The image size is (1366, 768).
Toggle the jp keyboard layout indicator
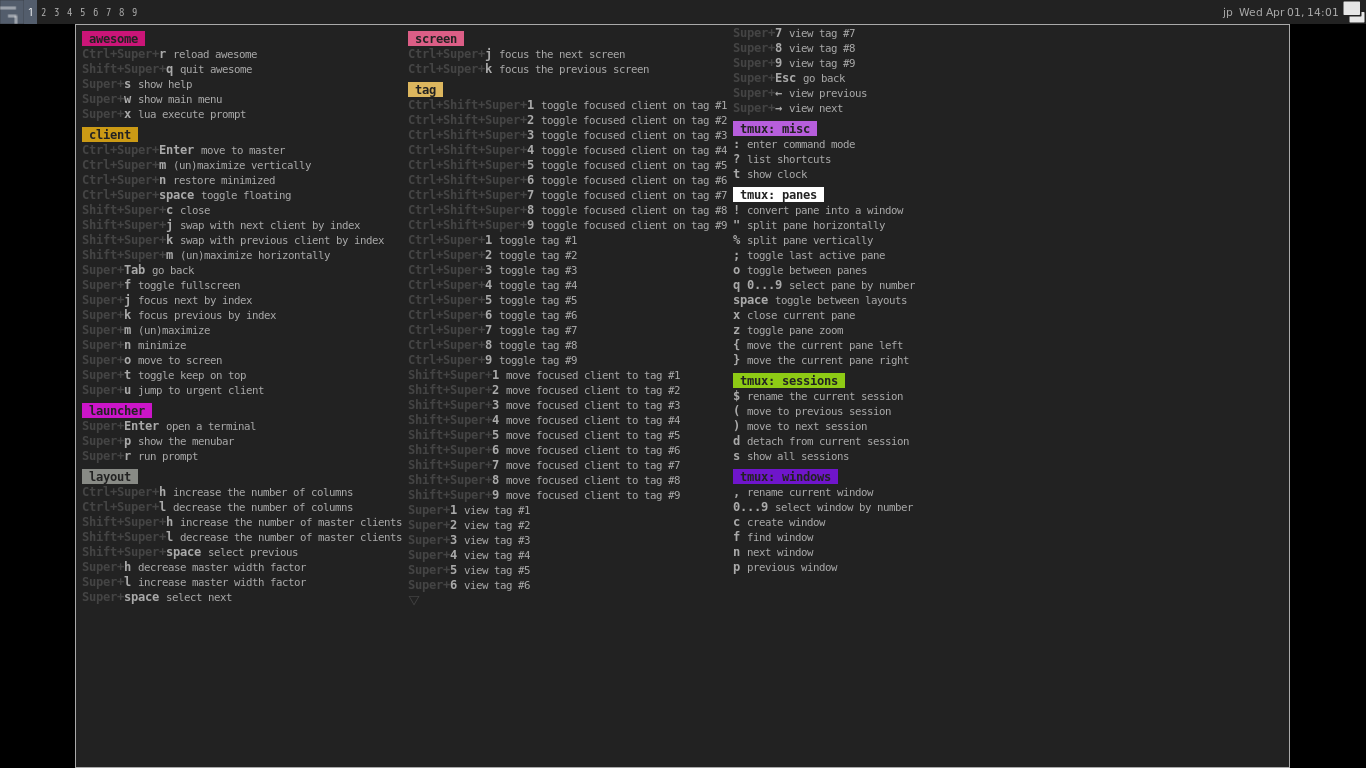click(x=1227, y=13)
